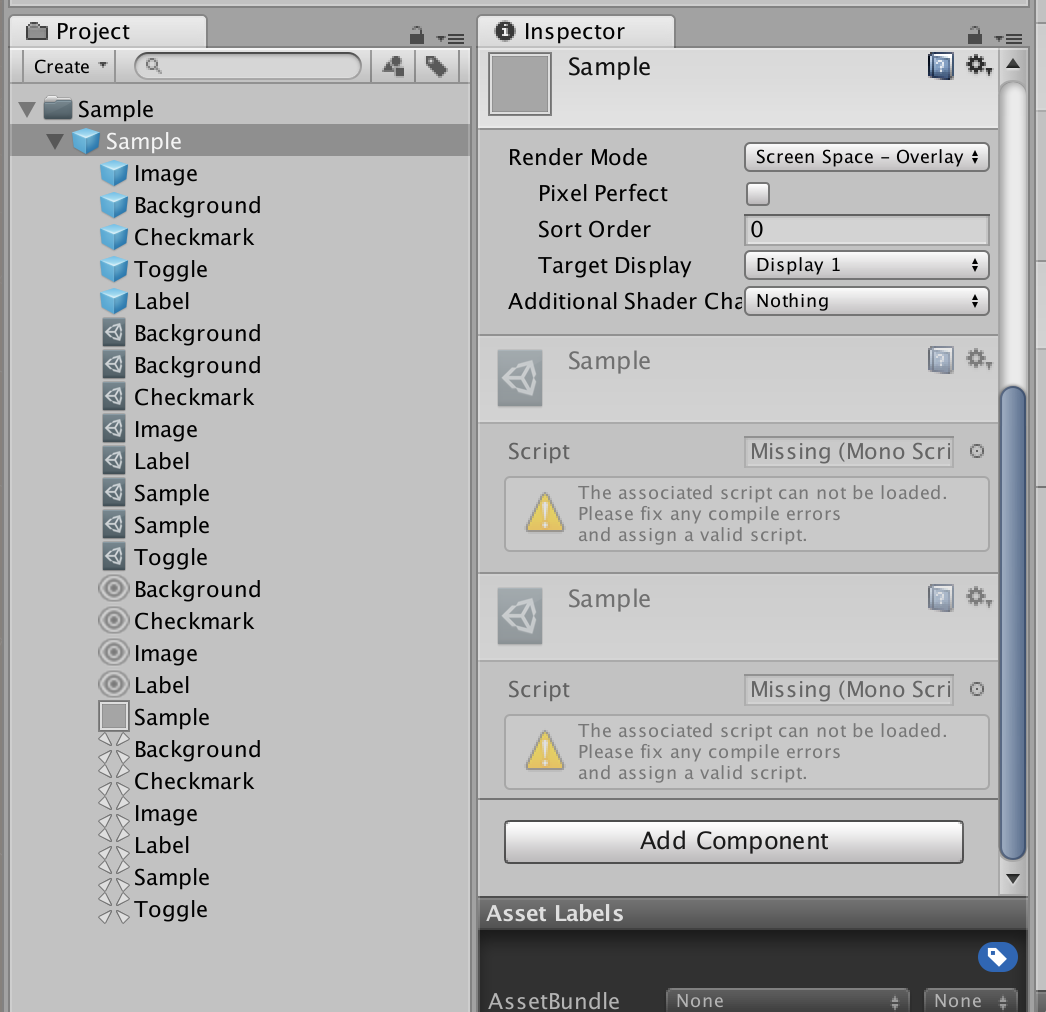Open the AssetBundle variant dropdown
The image size is (1046, 1012).
pyautogui.click(x=971, y=1001)
